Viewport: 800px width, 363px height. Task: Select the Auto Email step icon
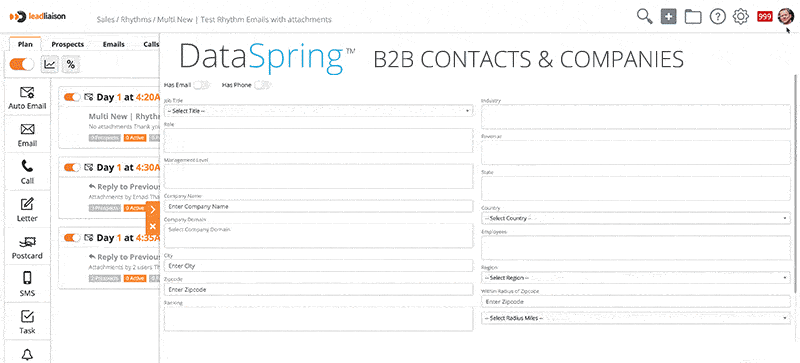pyautogui.click(x=27, y=92)
